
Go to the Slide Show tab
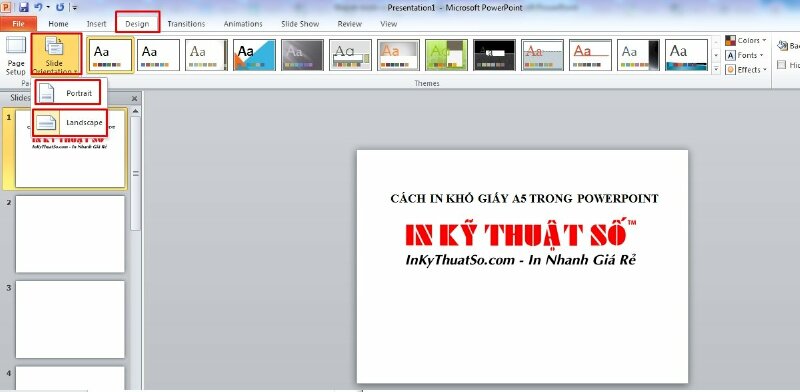click(x=300, y=23)
